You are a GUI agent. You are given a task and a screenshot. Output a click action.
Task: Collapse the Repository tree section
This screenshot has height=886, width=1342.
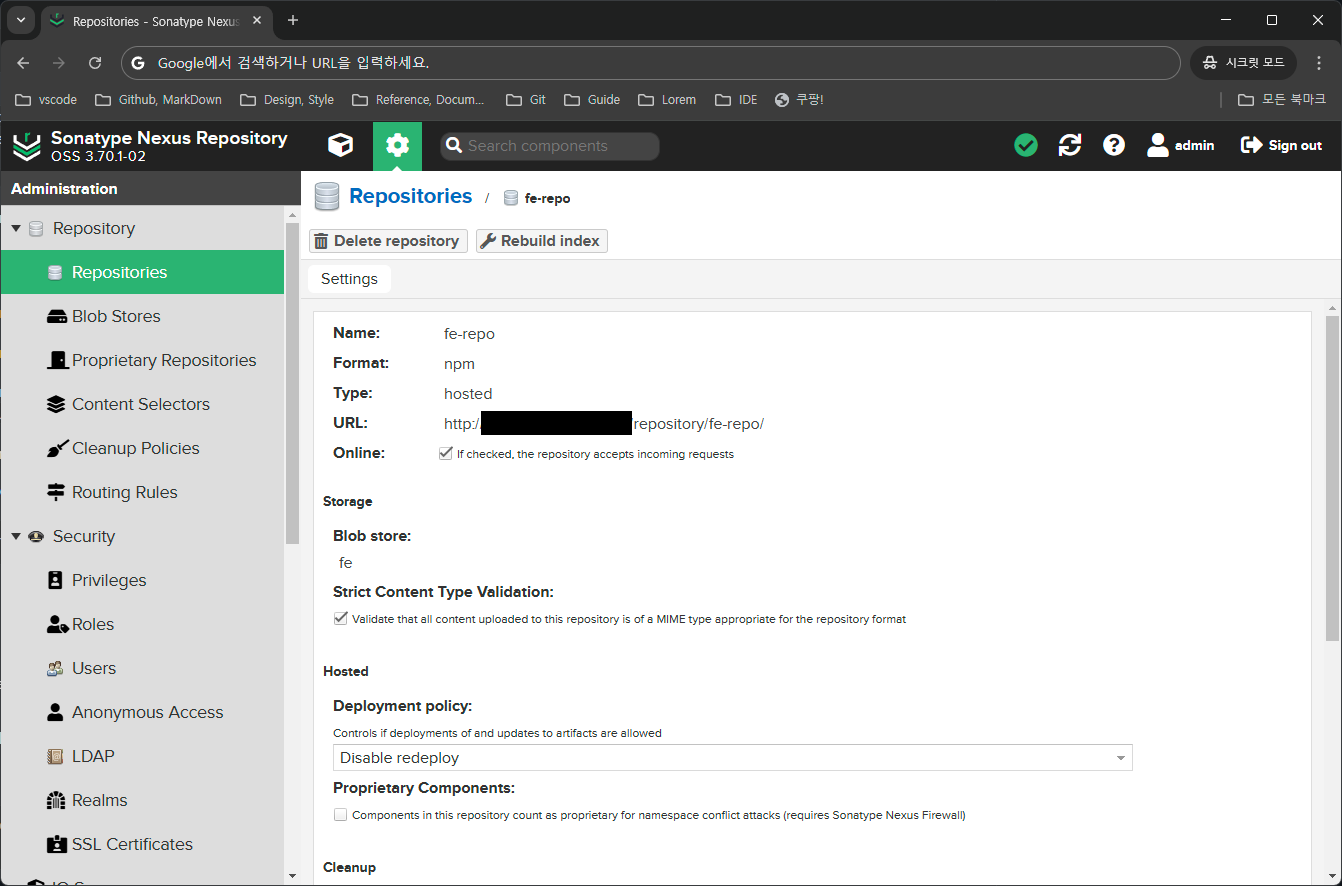(x=15, y=228)
